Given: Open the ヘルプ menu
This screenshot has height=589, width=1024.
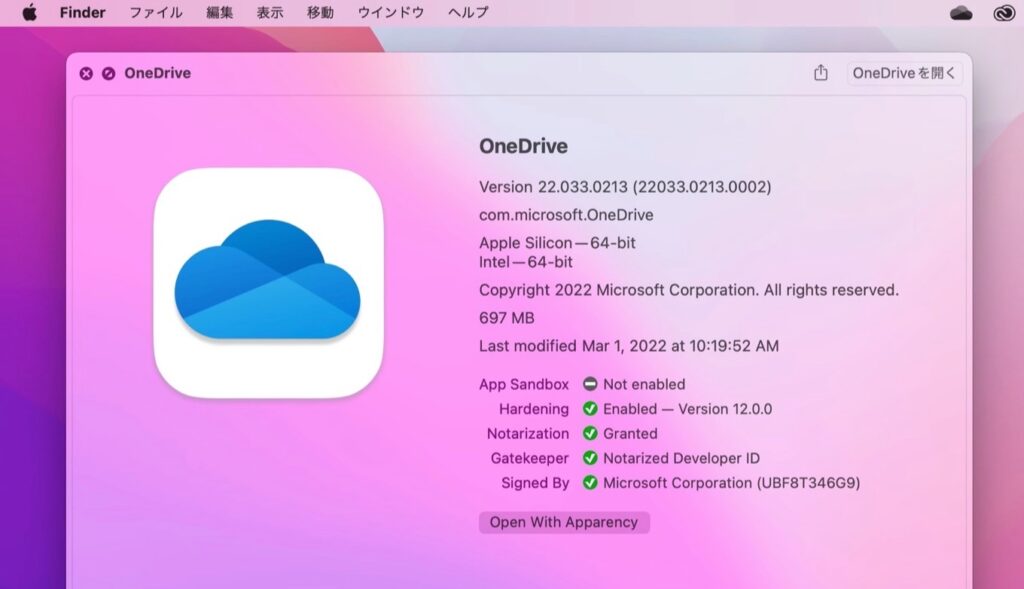Looking at the screenshot, I should coord(471,12).
